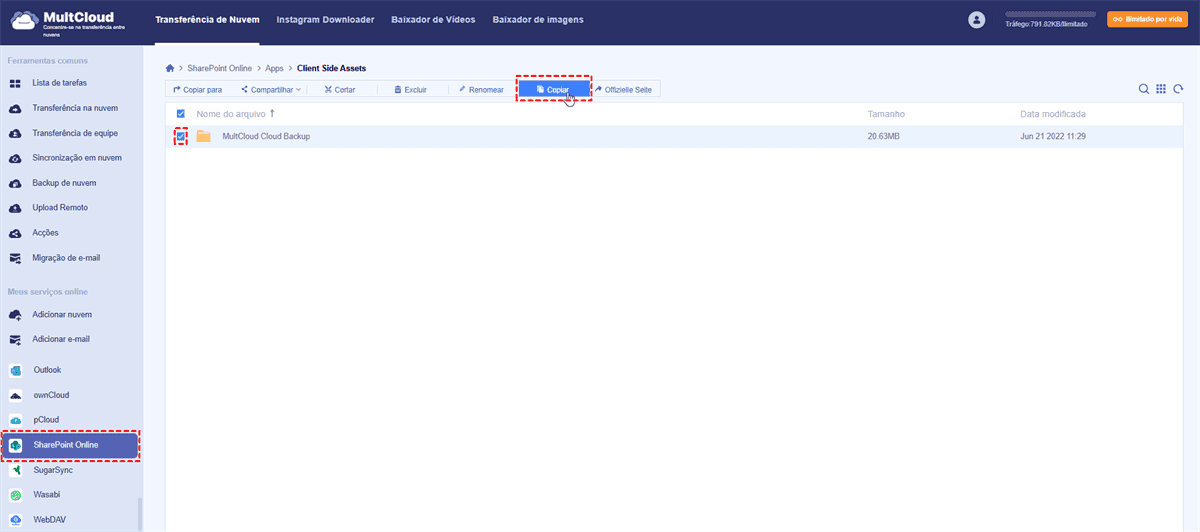Viewport: 1200px width, 532px height.
Task: Click the ownCloud service icon
Action: (16, 395)
